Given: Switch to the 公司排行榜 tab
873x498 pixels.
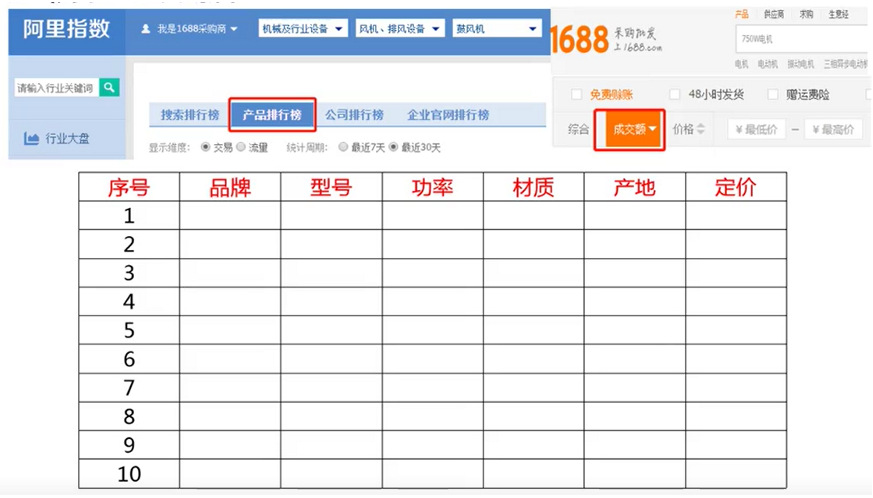Looking at the screenshot, I should coord(354,115).
